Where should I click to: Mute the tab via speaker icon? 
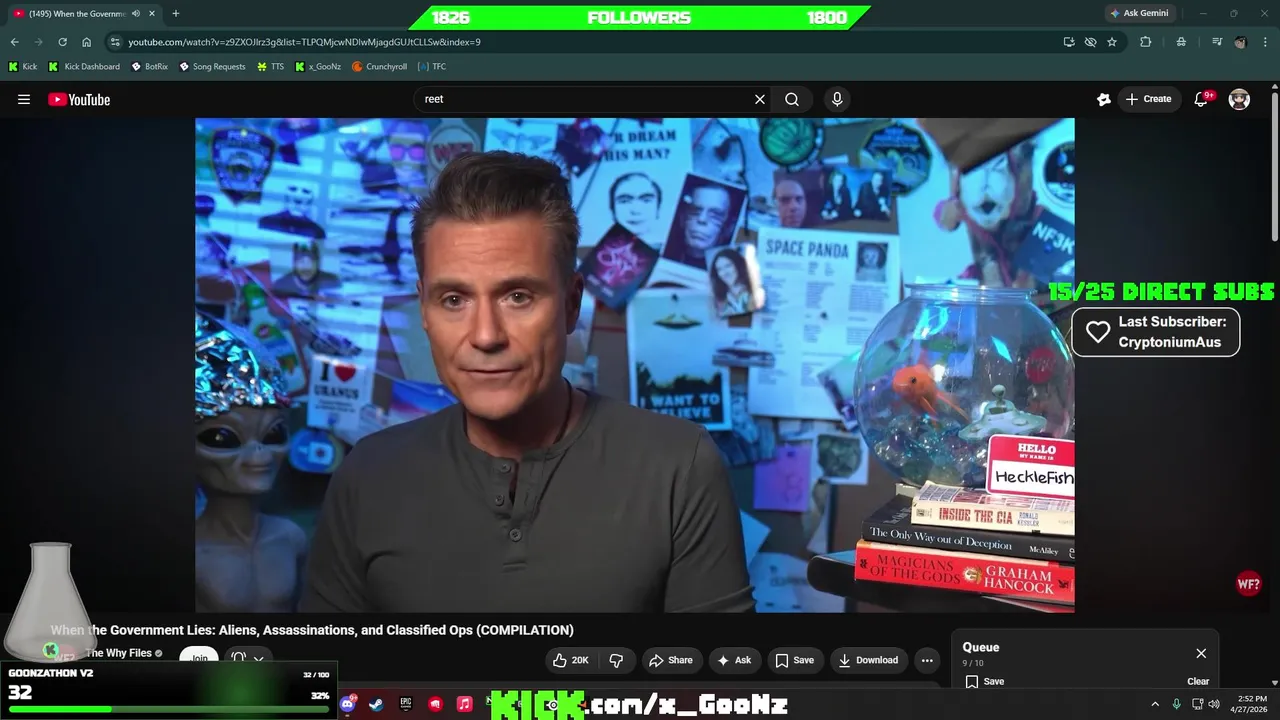136,13
